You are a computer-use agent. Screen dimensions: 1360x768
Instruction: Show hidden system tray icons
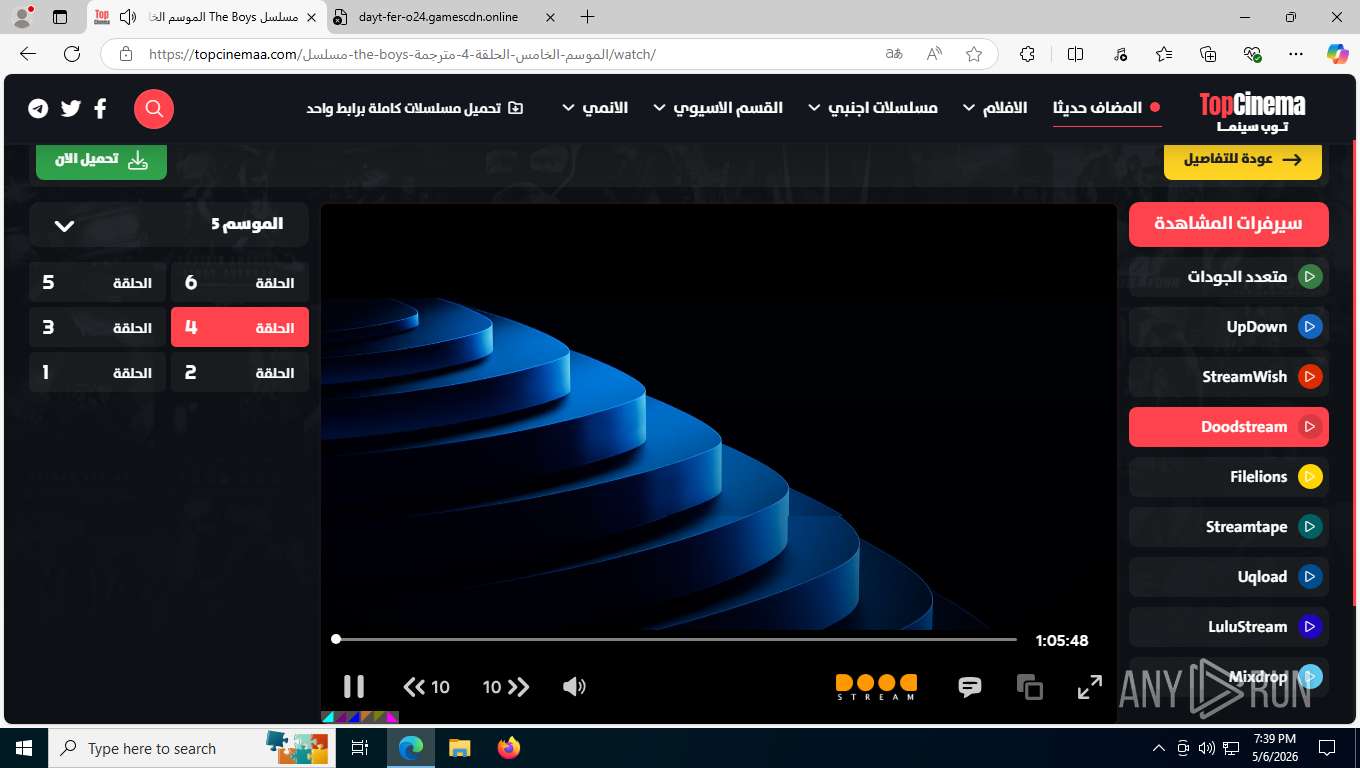click(1159, 748)
